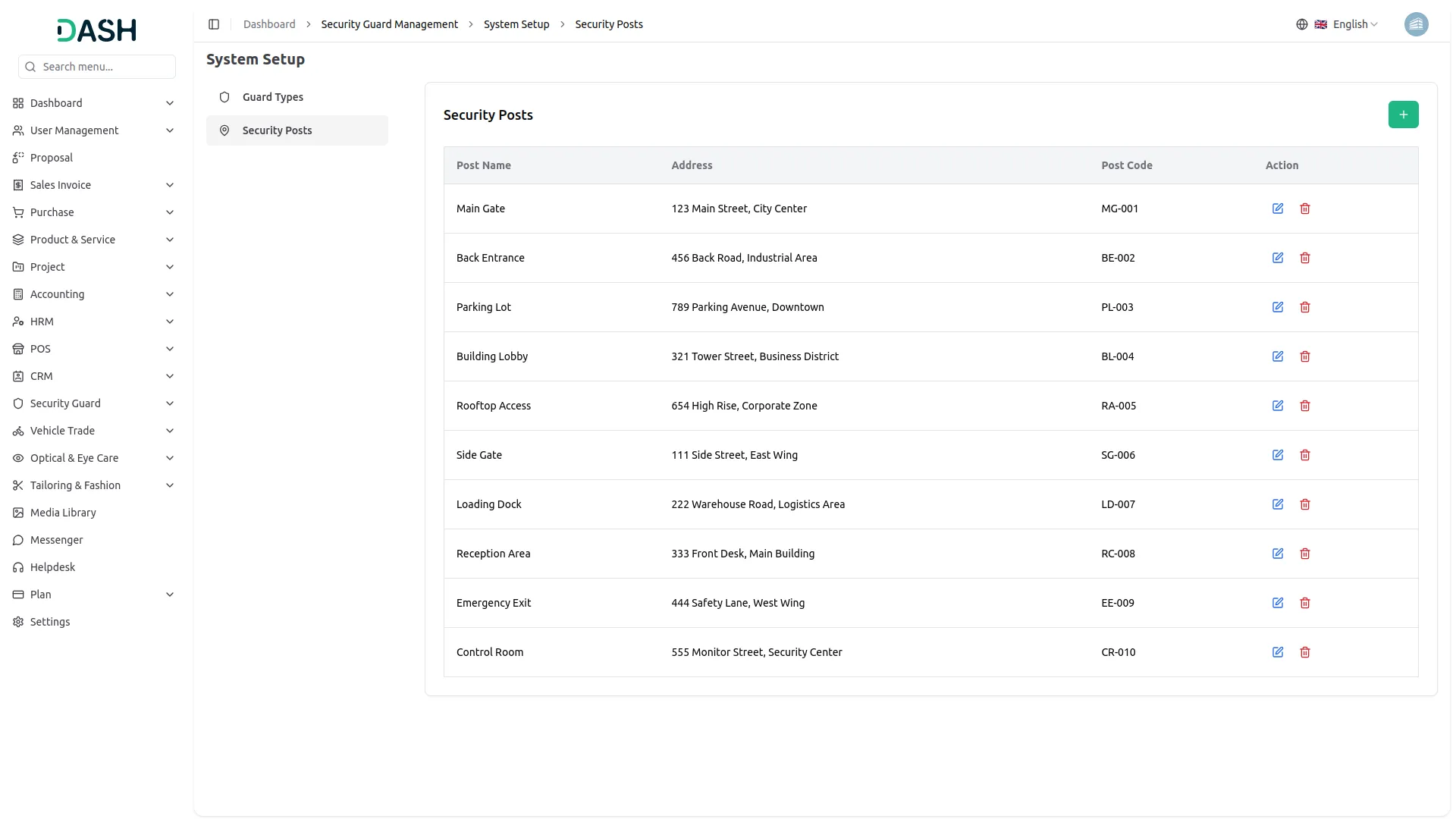Delete the Parking Lot security post
The image size is (1456, 819).
click(x=1305, y=307)
